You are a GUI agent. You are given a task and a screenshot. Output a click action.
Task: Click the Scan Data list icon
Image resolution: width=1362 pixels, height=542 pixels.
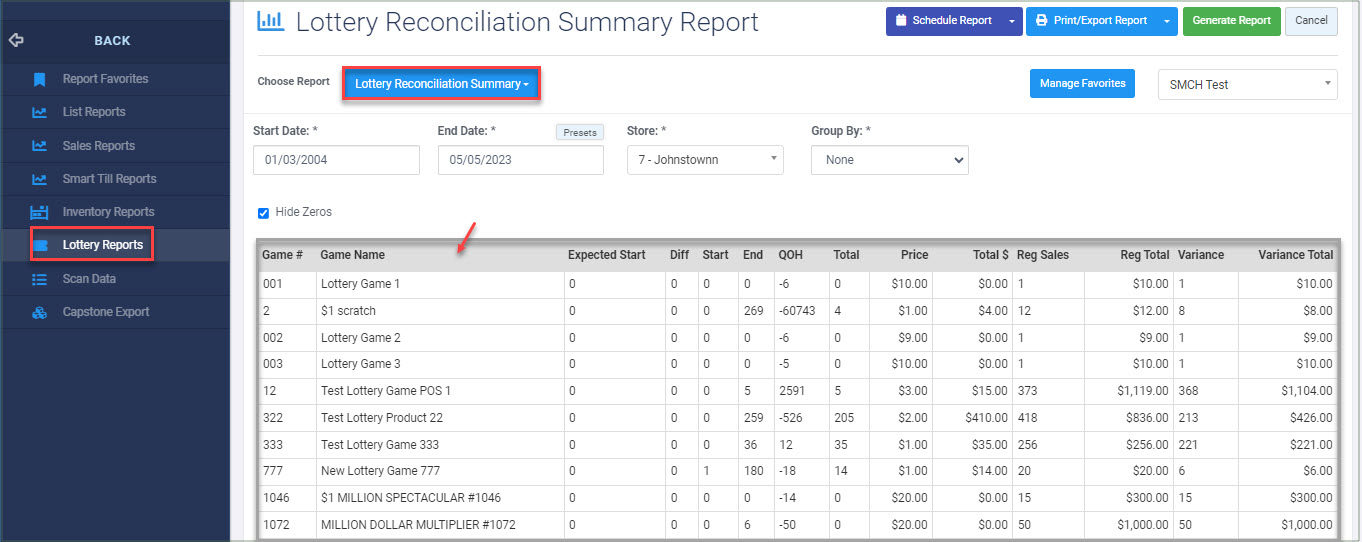tap(39, 279)
